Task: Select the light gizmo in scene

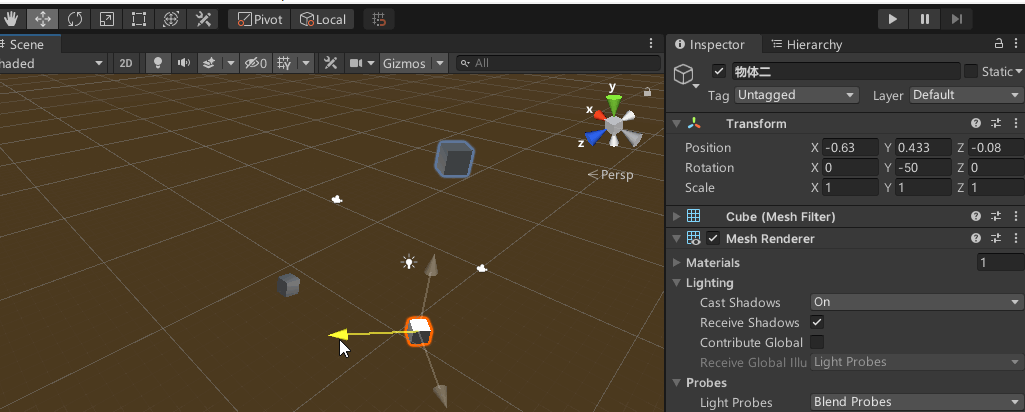Action: point(409,263)
